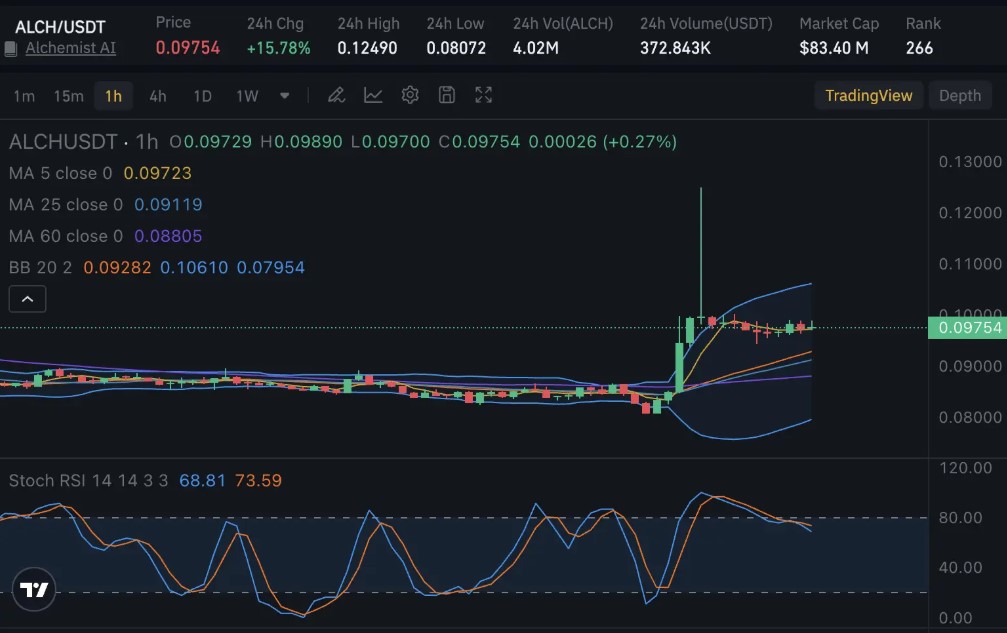
Task: Enter fullscreen chart mode
Action: tap(483, 95)
